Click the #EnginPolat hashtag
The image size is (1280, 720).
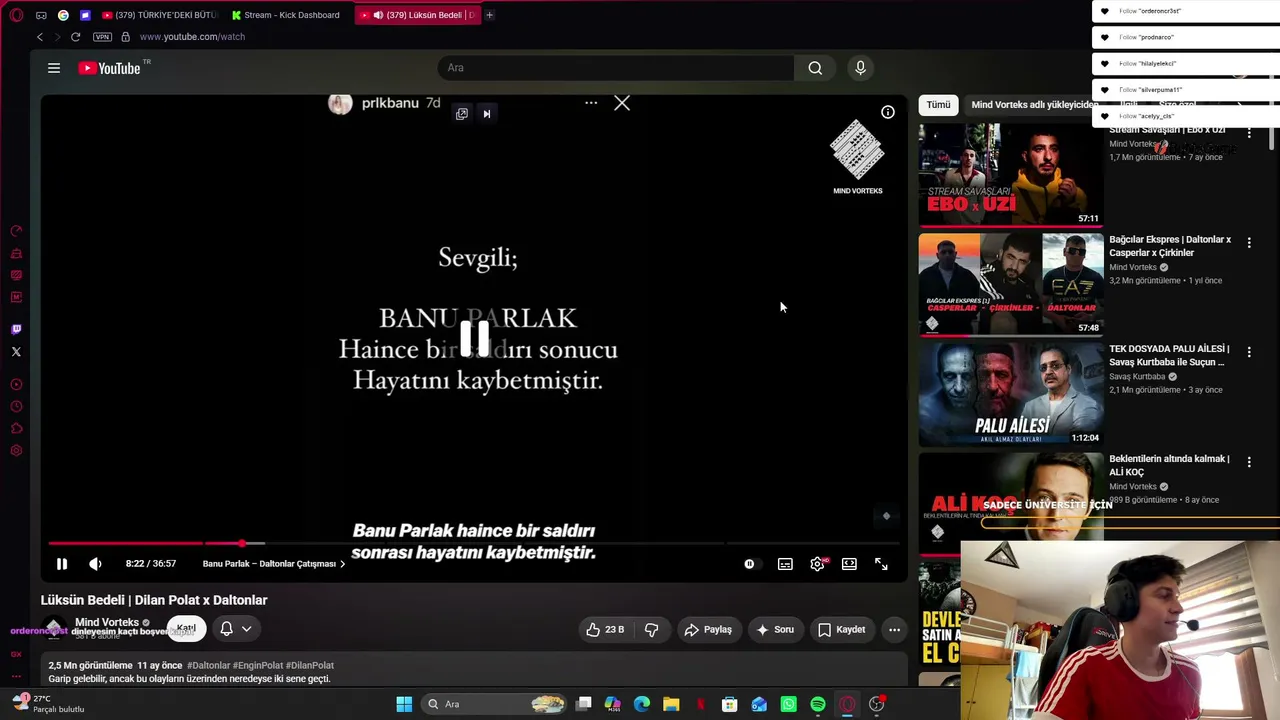[x=258, y=665]
